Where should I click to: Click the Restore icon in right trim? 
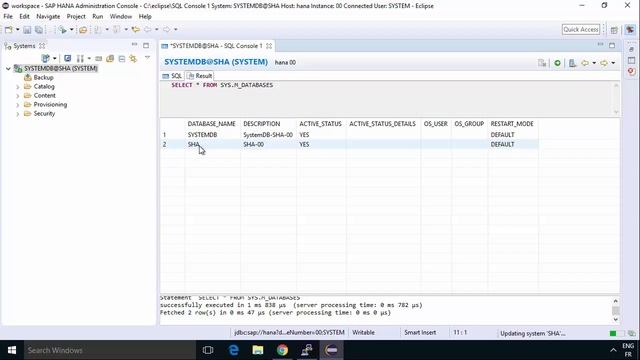(x=631, y=49)
